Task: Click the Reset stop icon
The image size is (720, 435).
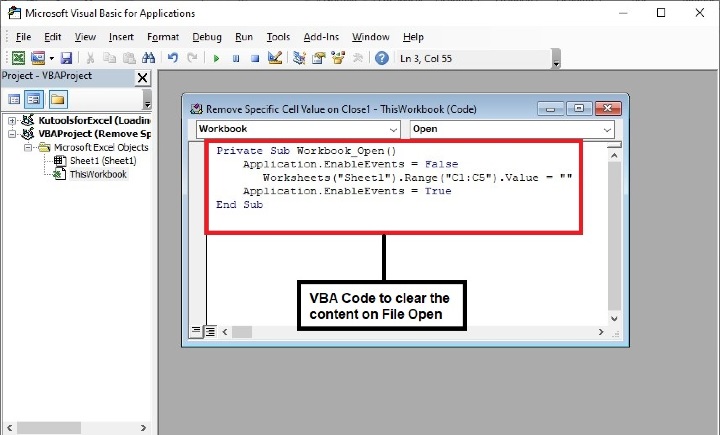Action: point(255,59)
